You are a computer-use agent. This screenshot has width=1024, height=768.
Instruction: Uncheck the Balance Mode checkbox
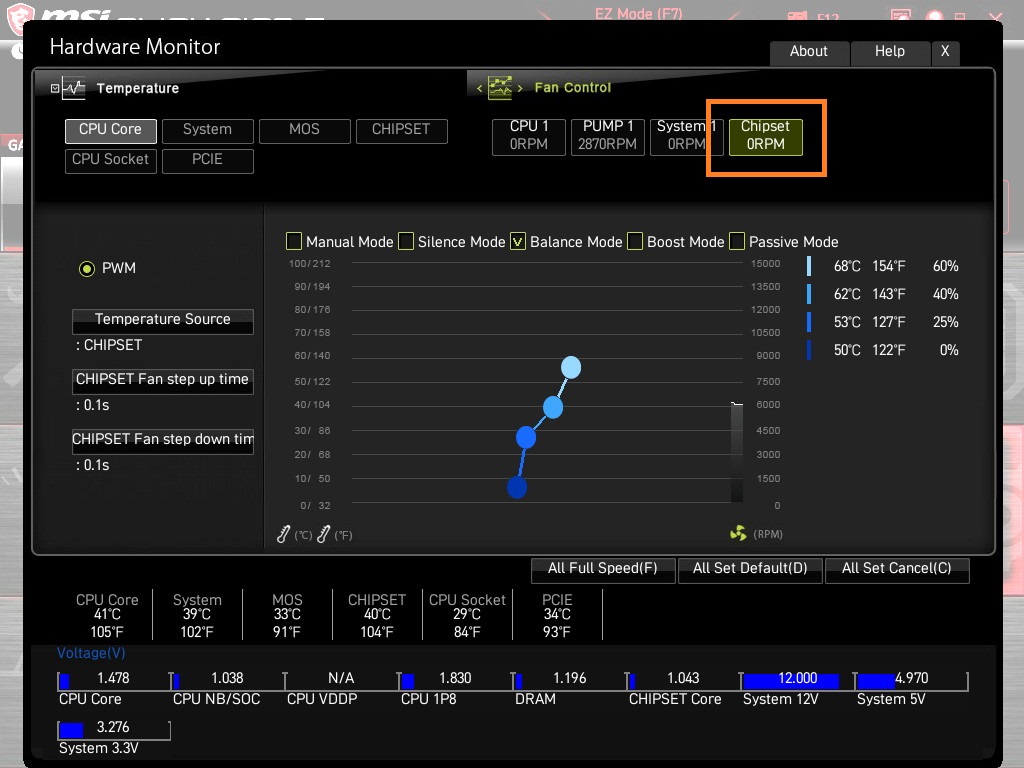click(x=518, y=241)
